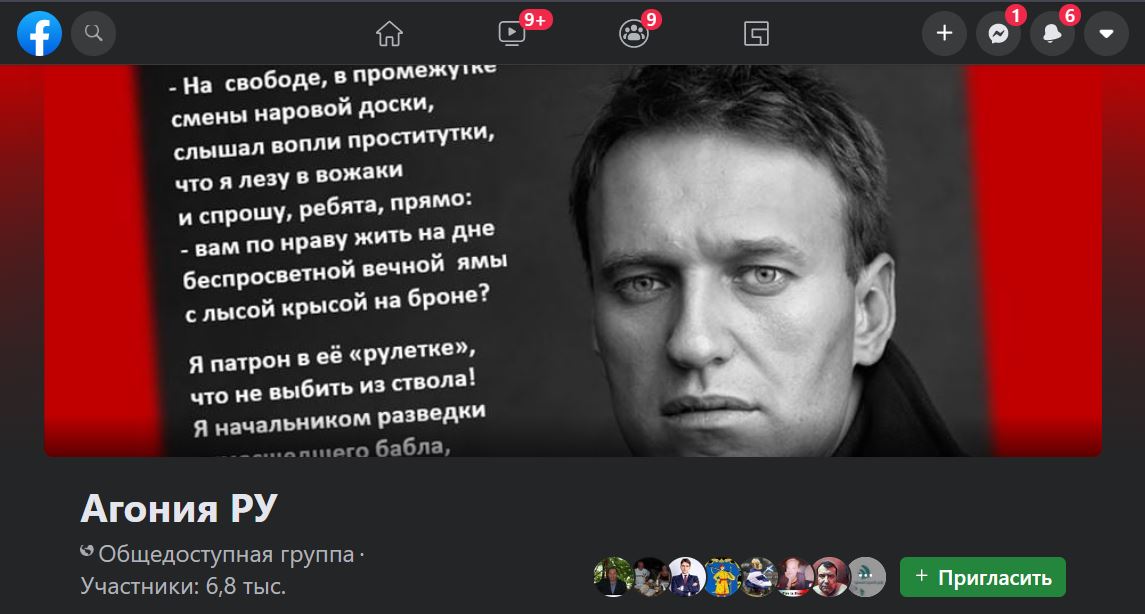Open Участники: 6,8 тыс. members link
The width and height of the screenshot is (1145, 614).
(x=183, y=586)
